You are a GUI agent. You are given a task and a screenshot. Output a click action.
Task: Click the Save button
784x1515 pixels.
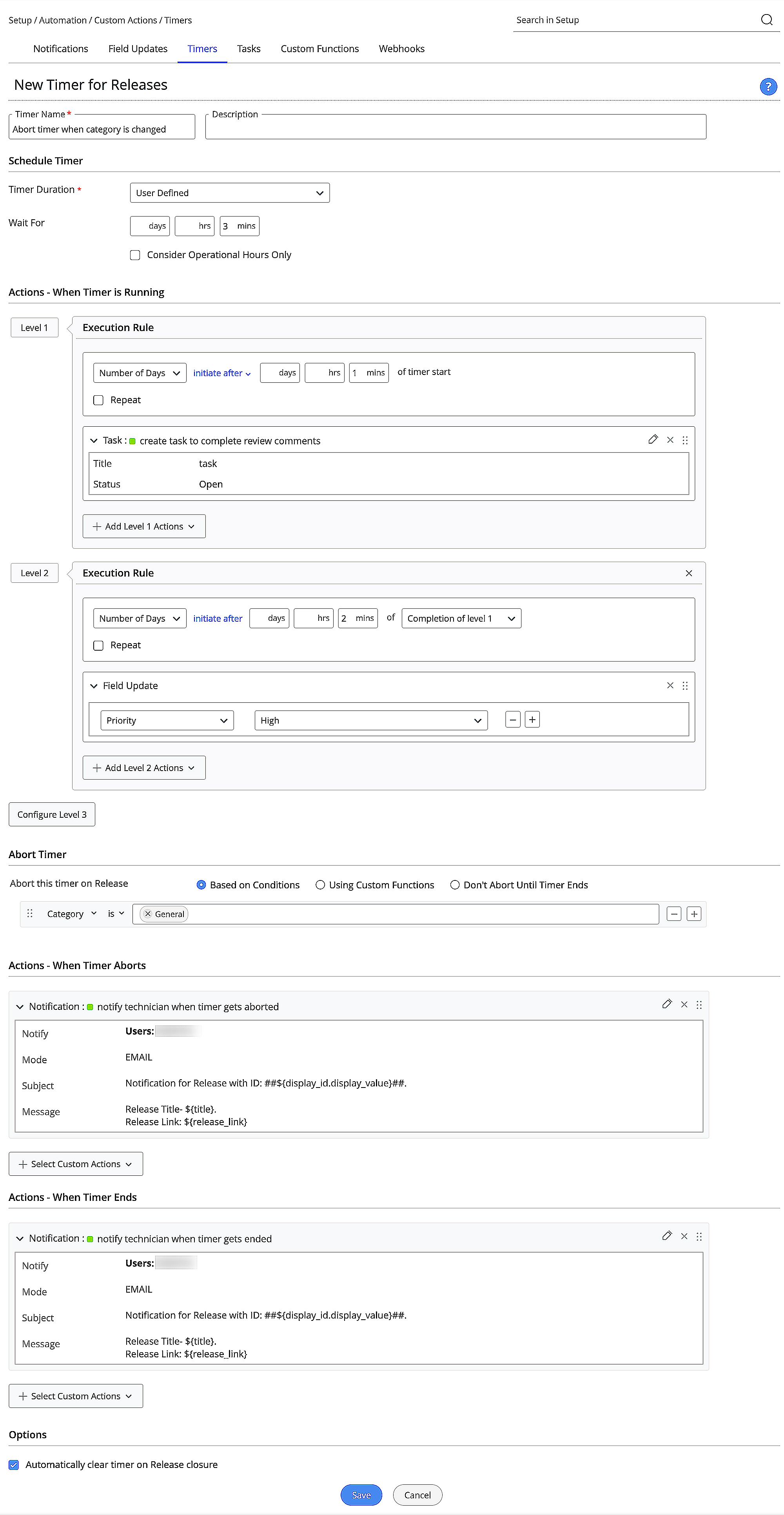pos(361,1495)
